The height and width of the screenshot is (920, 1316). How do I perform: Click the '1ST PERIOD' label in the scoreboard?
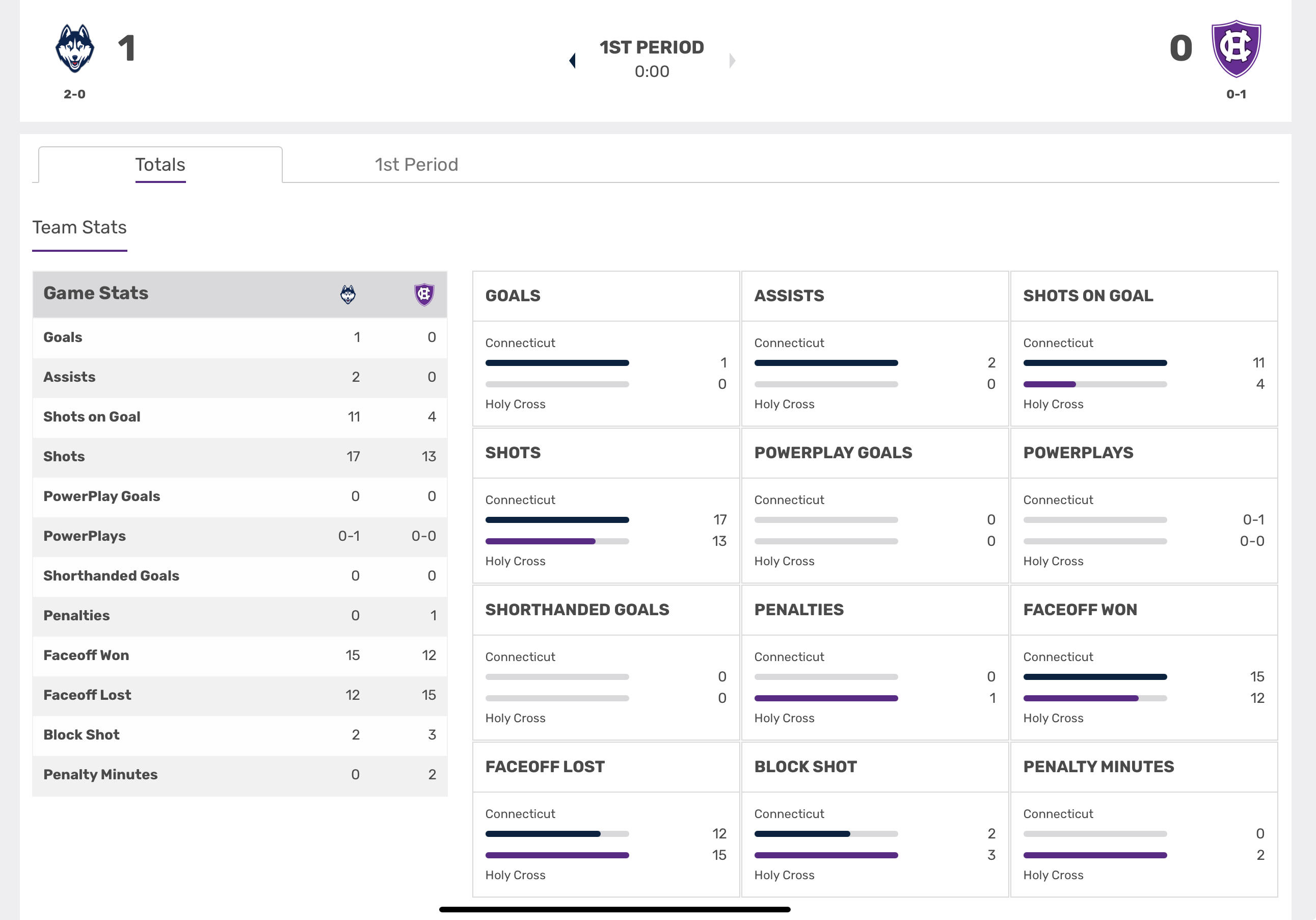[x=652, y=47]
